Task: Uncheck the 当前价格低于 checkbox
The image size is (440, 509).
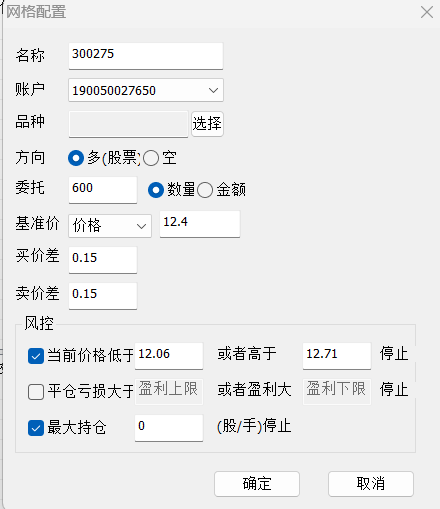Action: pos(36,356)
